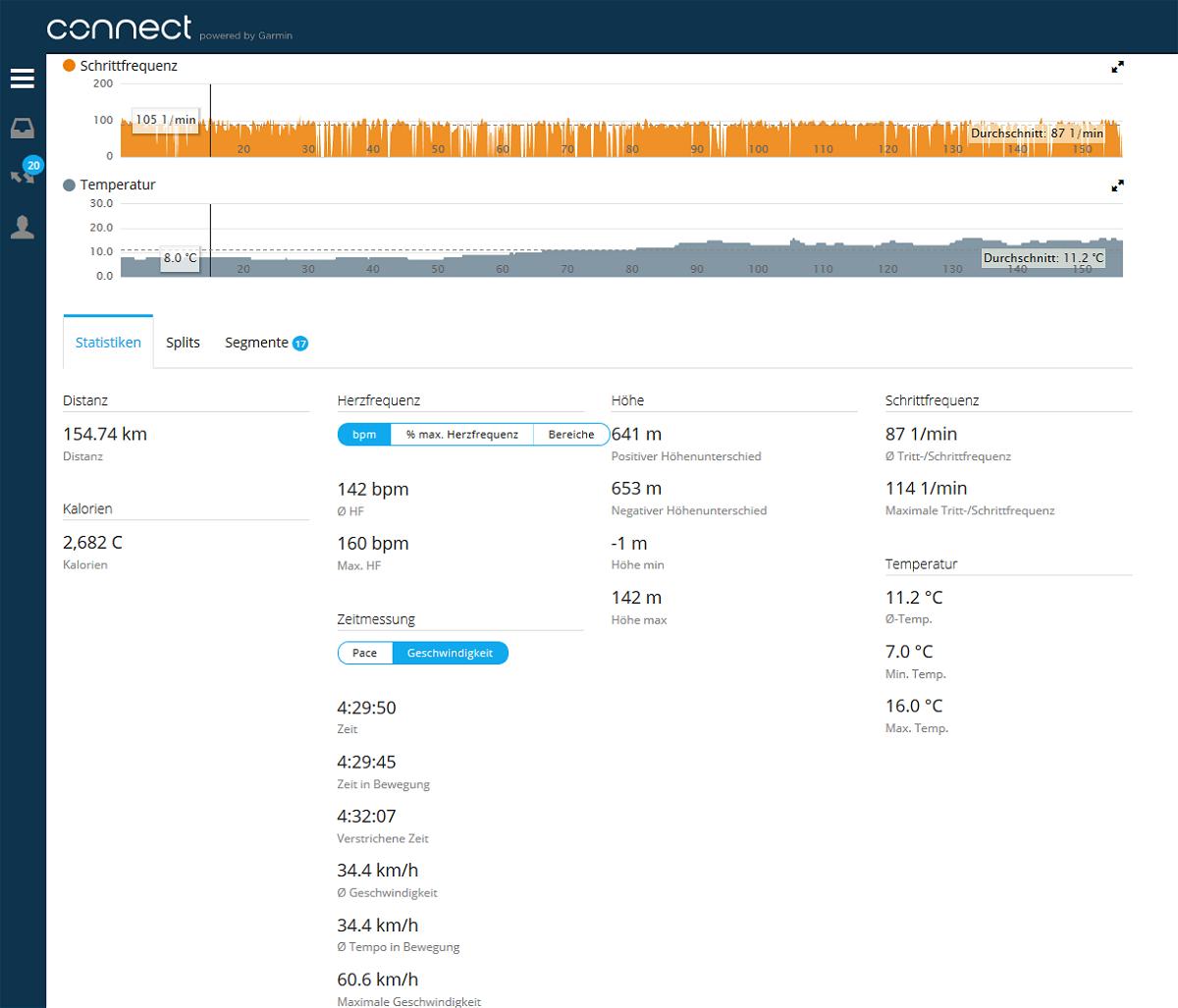Select the Statistiken tab
Image resolution: width=1178 pixels, height=1008 pixels.
tap(108, 343)
